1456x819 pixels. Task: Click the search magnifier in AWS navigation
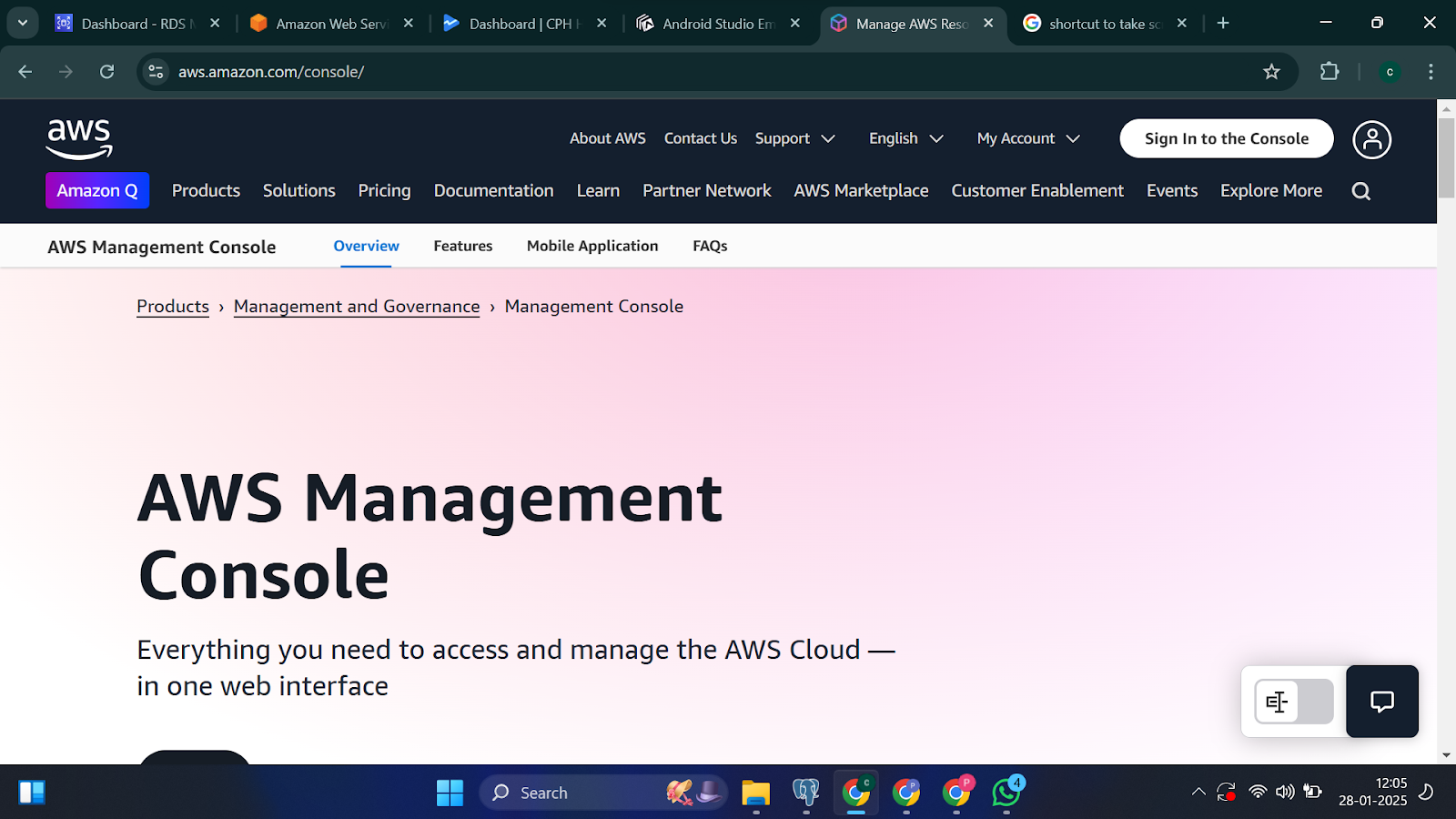(1360, 191)
